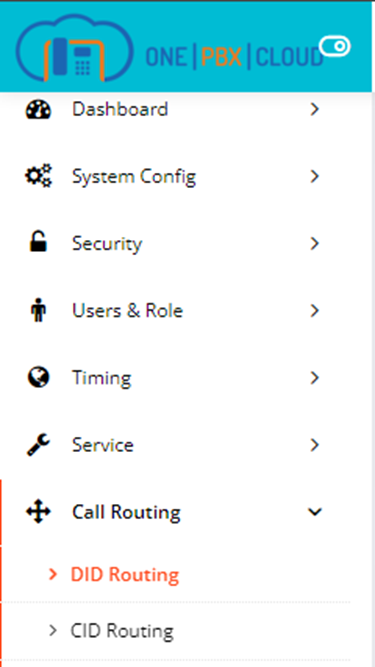Screen dimensions: 375x667
Task: Expand the Security chevron arrow
Action: coord(314,243)
